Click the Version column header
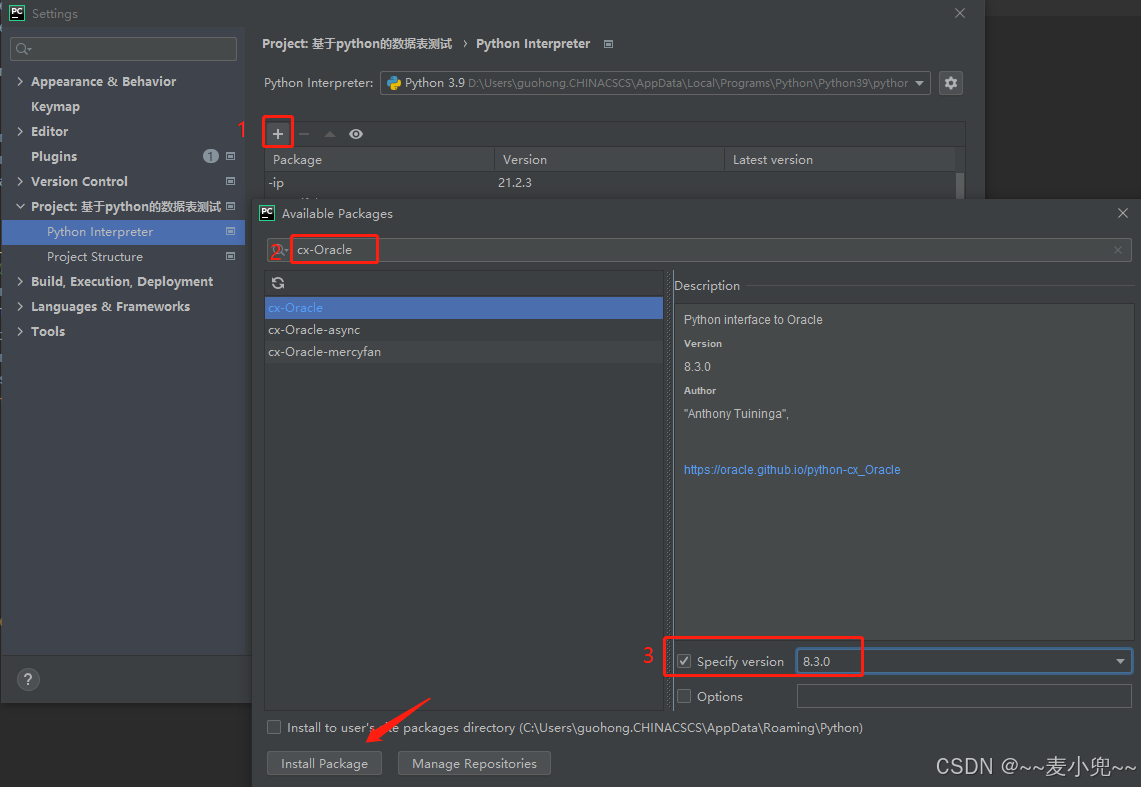 [x=610, y=159]
